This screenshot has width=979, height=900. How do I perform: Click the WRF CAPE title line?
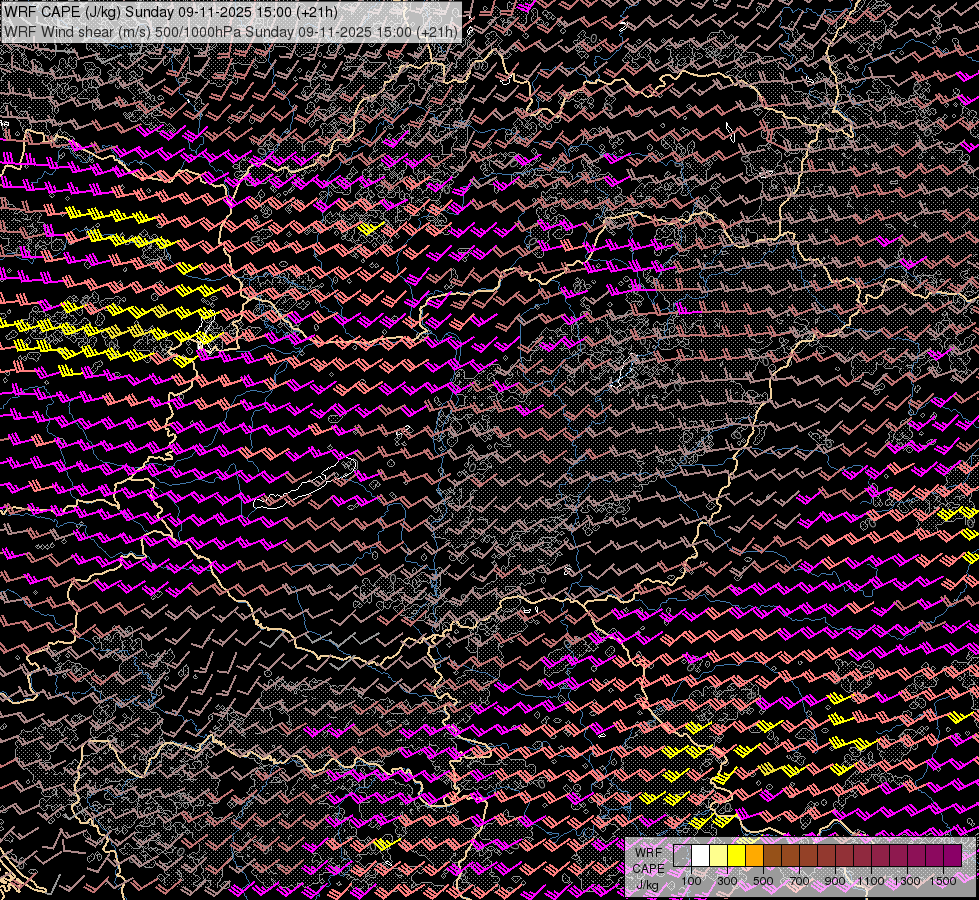[x=171, y=12]
